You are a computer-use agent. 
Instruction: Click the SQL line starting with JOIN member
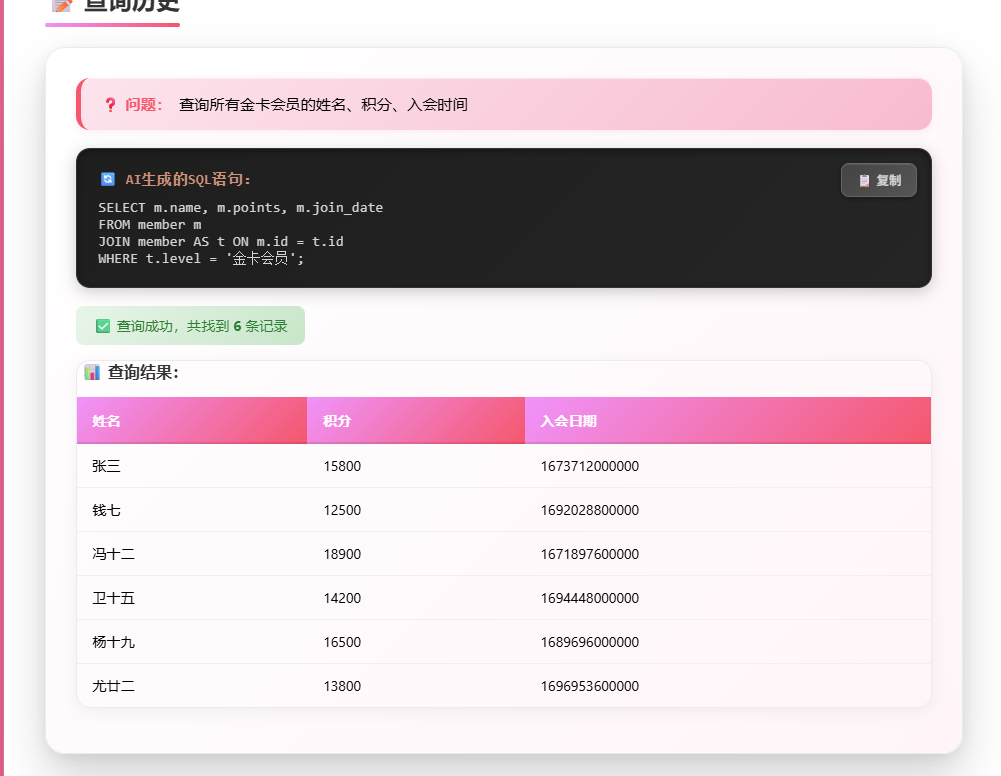coord(221,241)
